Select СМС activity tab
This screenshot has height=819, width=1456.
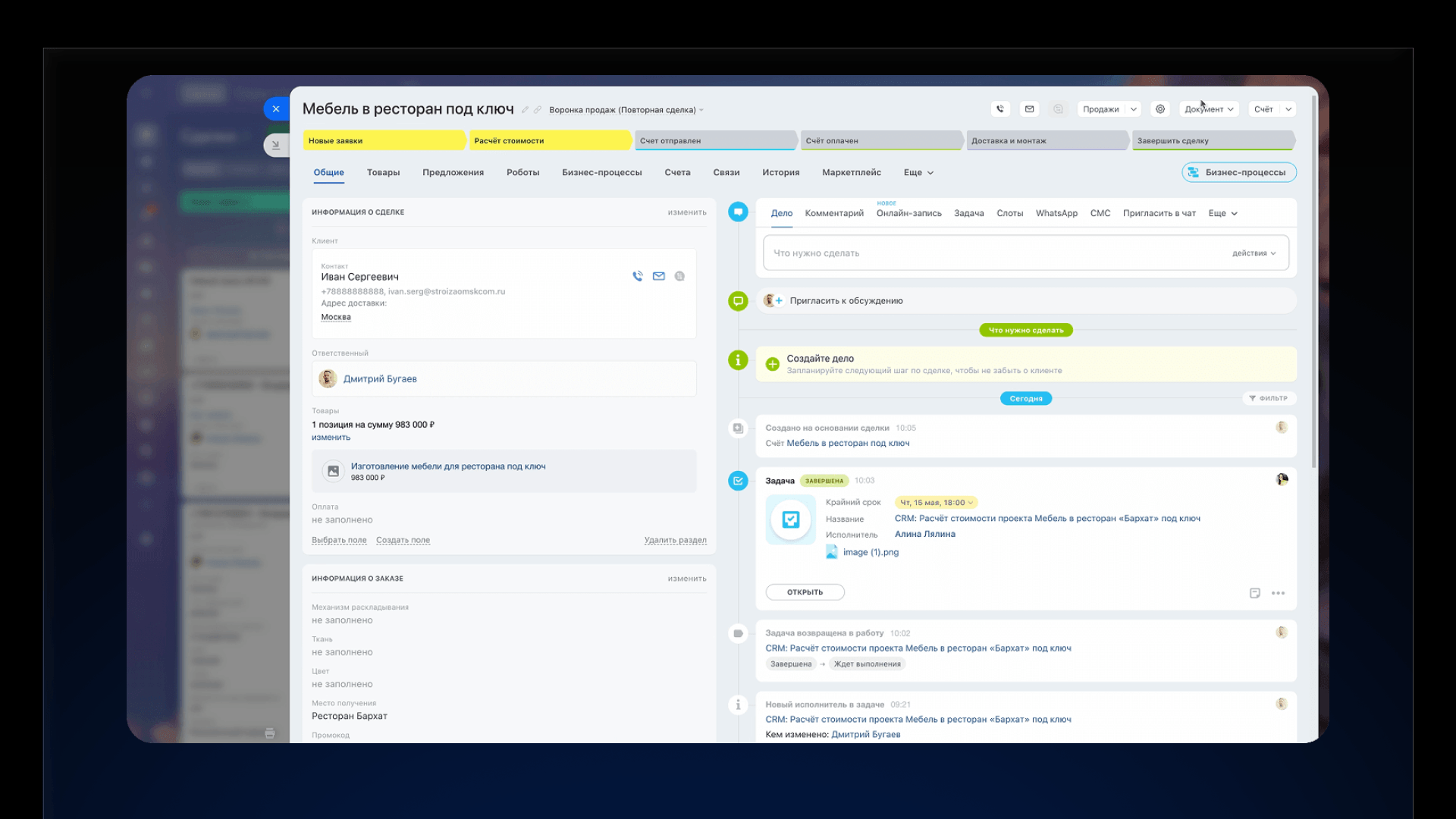pos(1100,214)
